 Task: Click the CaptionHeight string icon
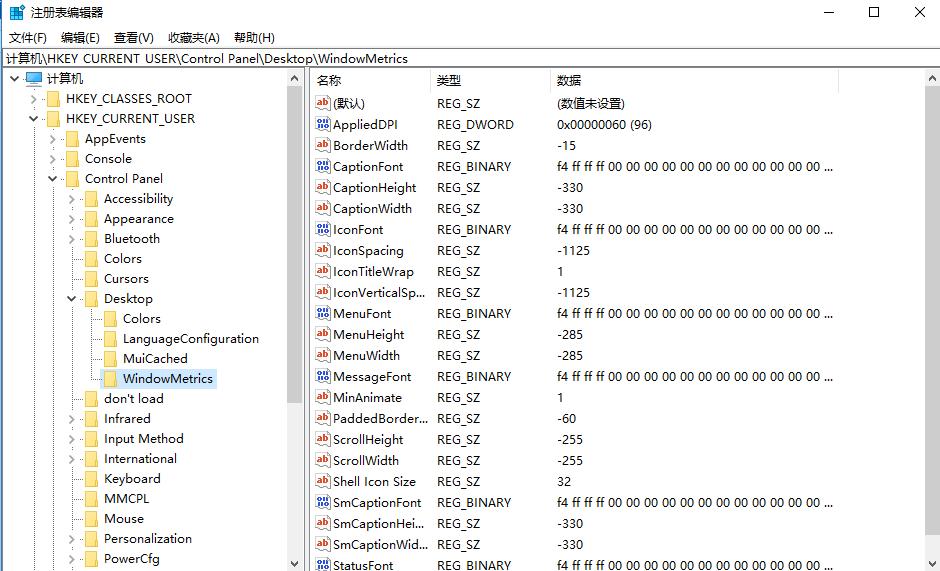point(323,187)
